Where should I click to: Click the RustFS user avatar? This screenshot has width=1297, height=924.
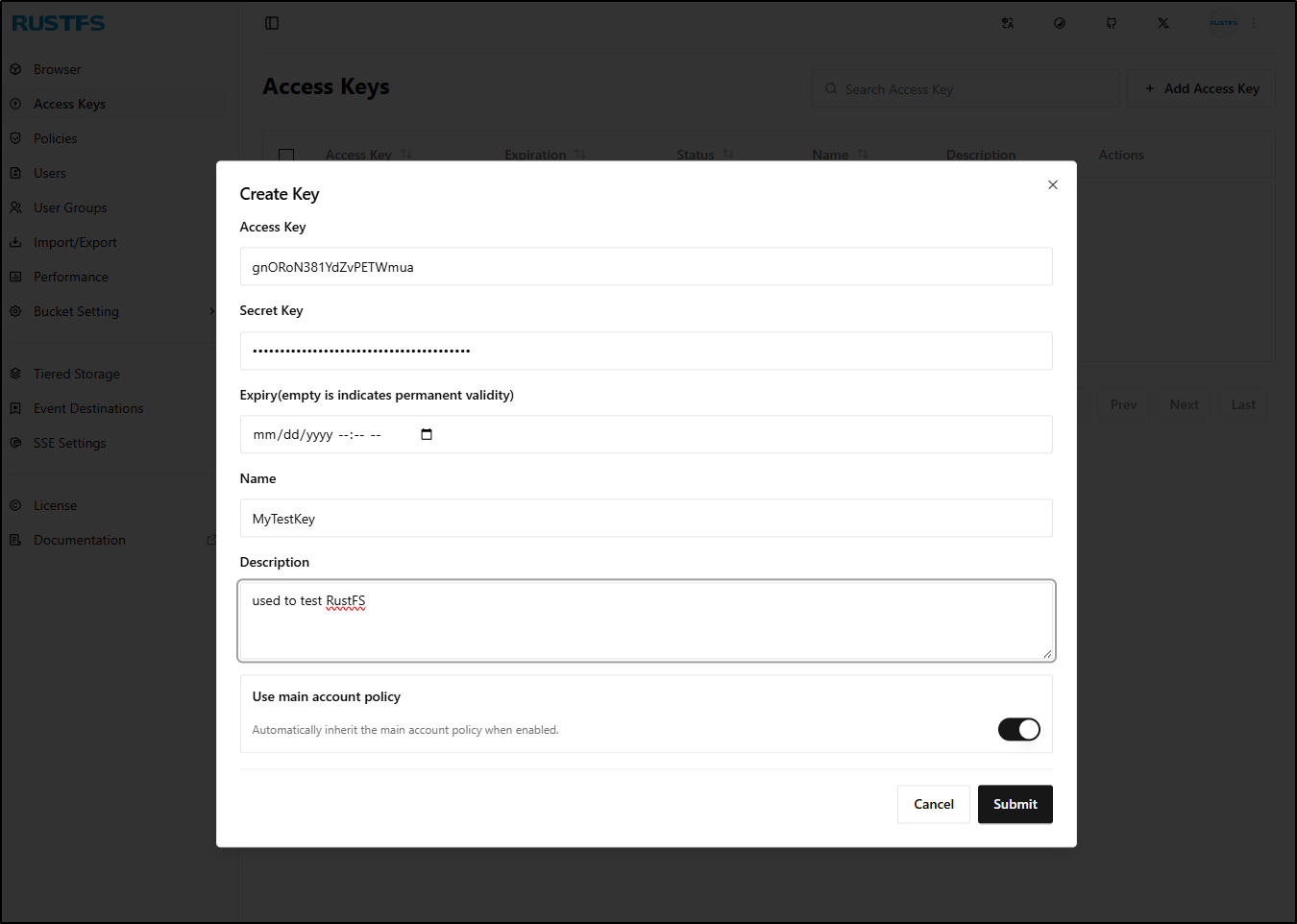pos(1223,23)
